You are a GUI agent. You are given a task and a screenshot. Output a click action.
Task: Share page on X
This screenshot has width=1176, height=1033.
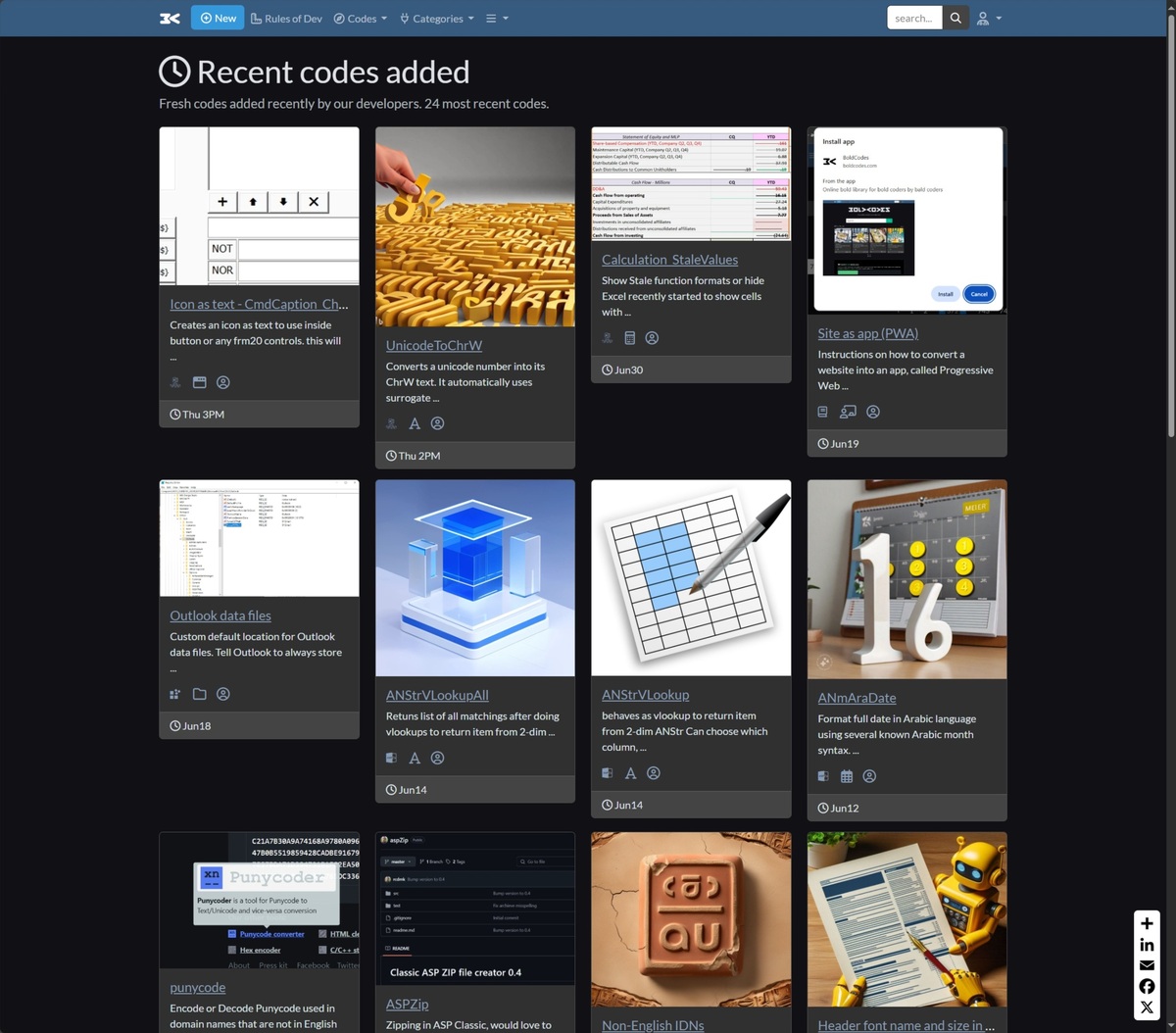tap(1147, 1008)
